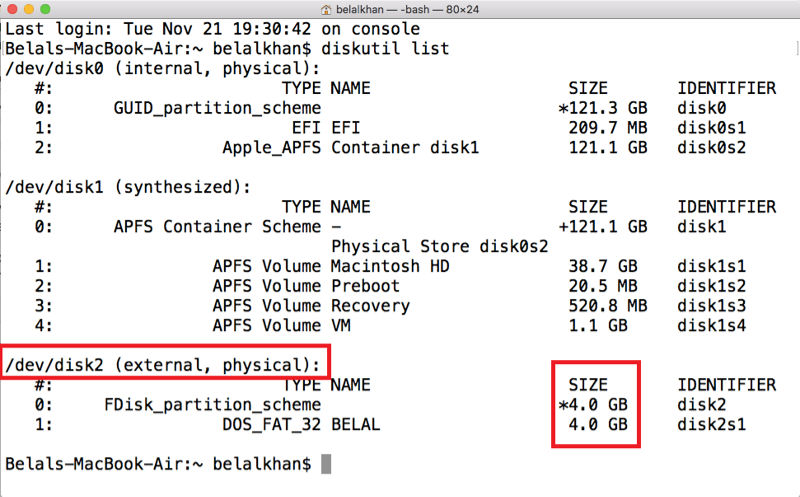
Task: Click the FDisk_partition_scheme entry
Action: coord(213,405)
